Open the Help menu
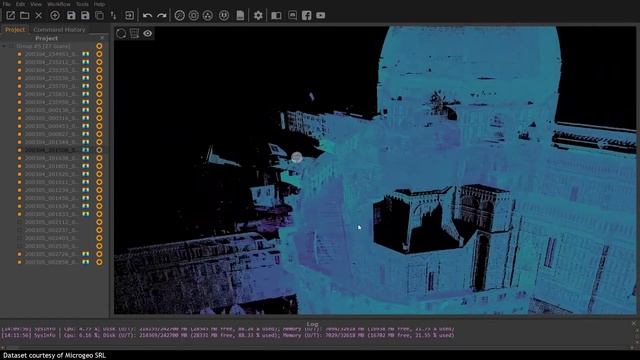Viewport: 640px width, 360px height. [99, 4]
